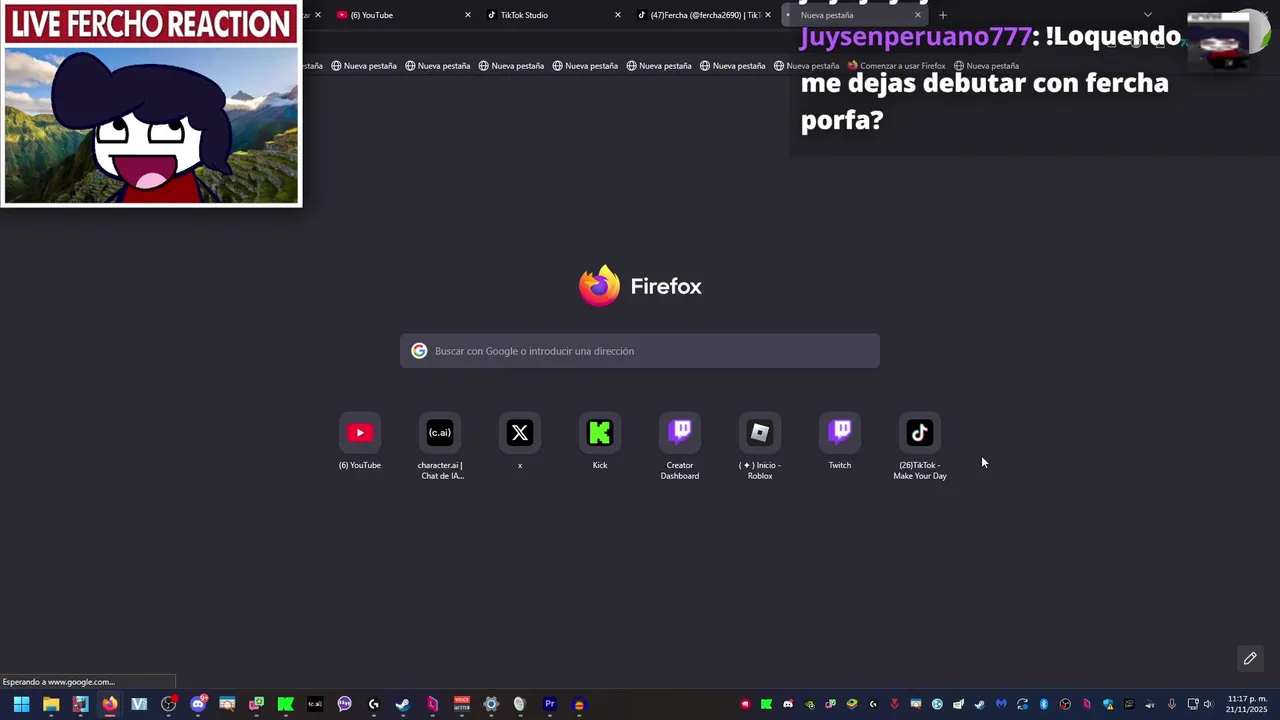Open the green Kick taskbar app
This screenshot has width=1280, height=720.
pos(285,704)
